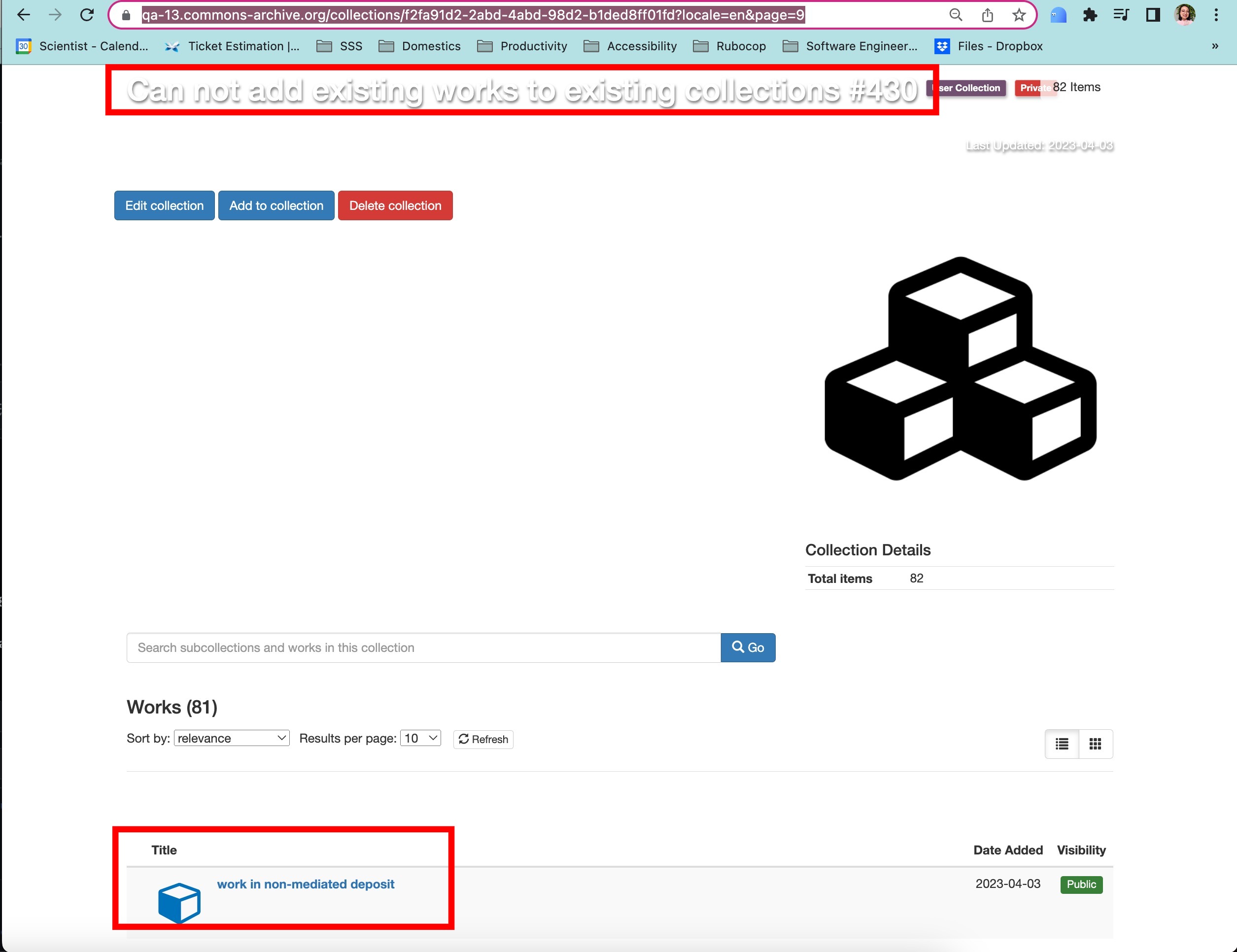Switch to grid view for works
Image resolution: width=1237 pixels, height=952 pixels.
[x=1096, y=744]
